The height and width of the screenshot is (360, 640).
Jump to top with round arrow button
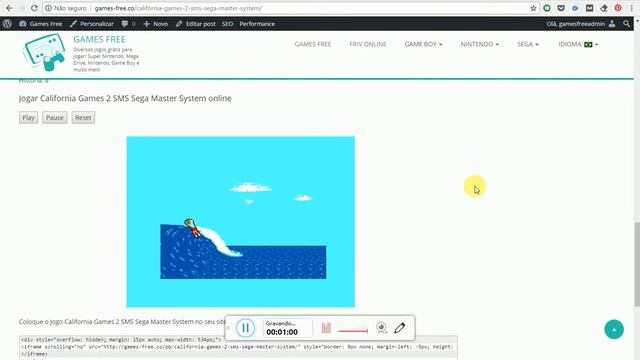614,329
